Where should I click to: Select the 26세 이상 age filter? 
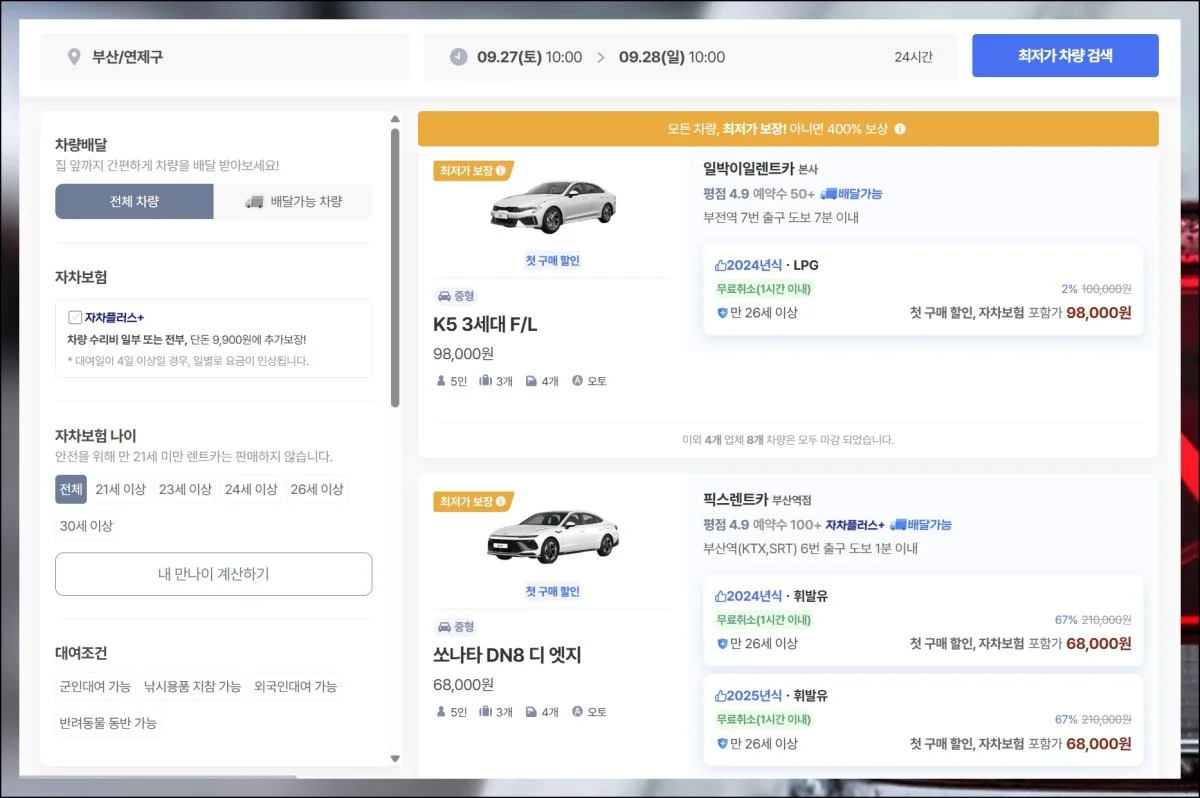(316, 490)
